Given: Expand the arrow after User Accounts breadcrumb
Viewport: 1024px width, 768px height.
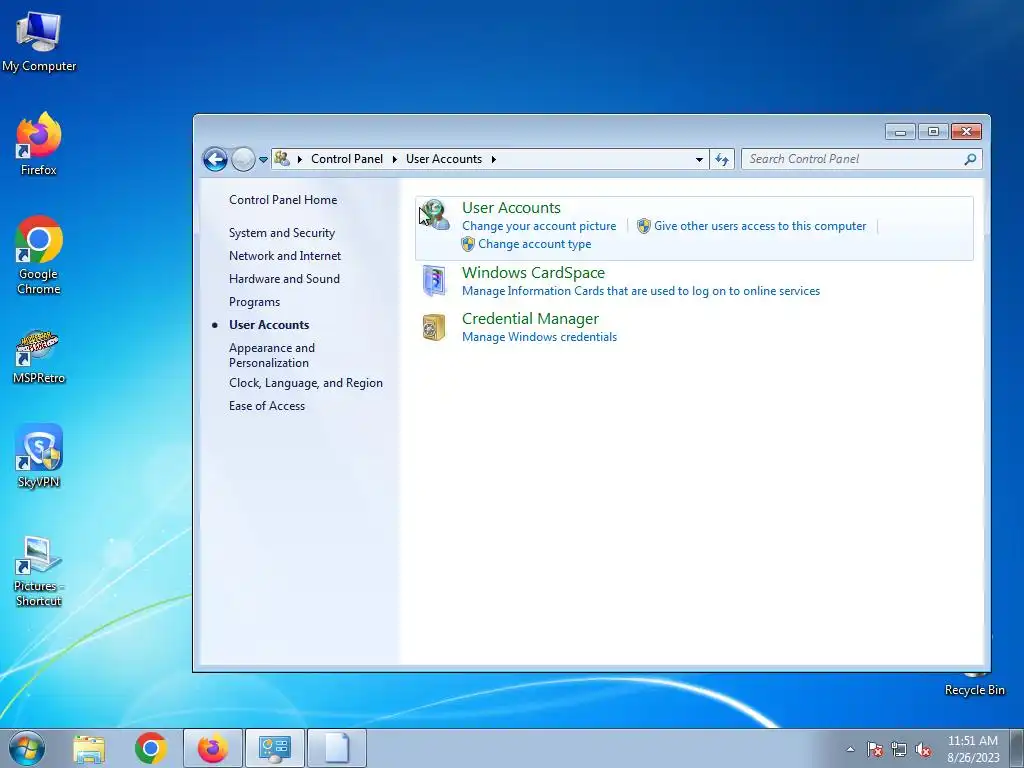Looking at the screenshot, I should [x=494, y=159].
